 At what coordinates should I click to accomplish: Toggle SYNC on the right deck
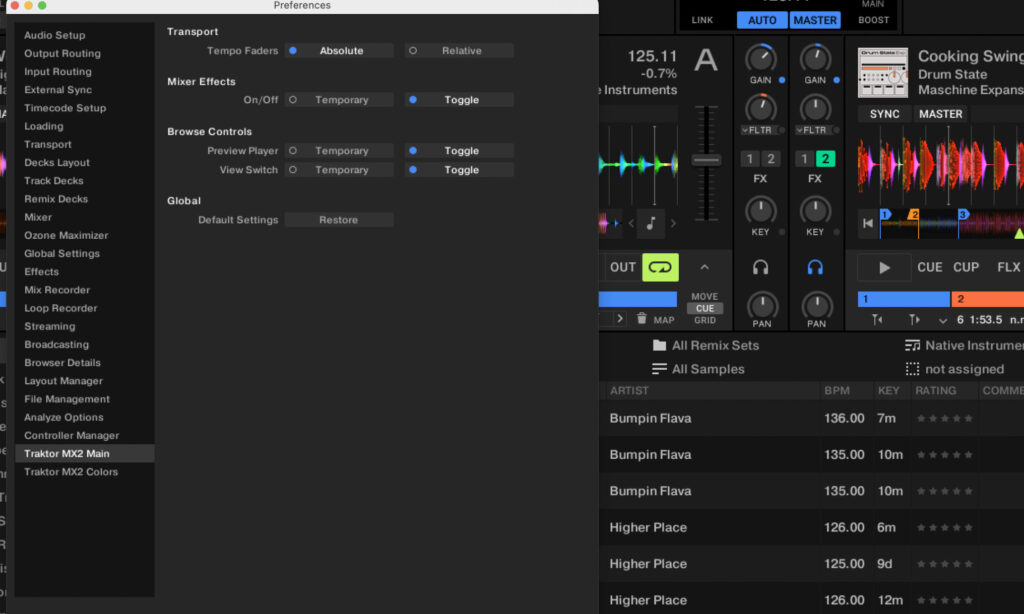click(x=884, y=114)
